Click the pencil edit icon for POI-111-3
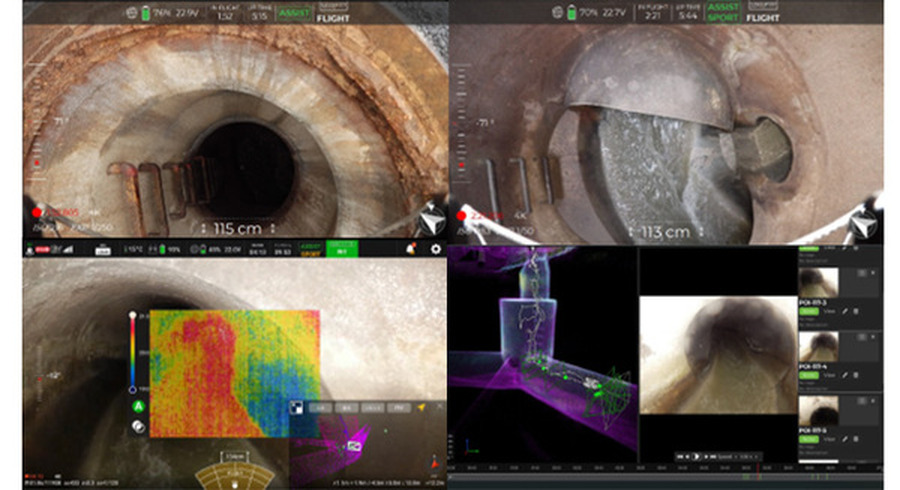This screenshot has height=490, width=900. tap(845, 310)
